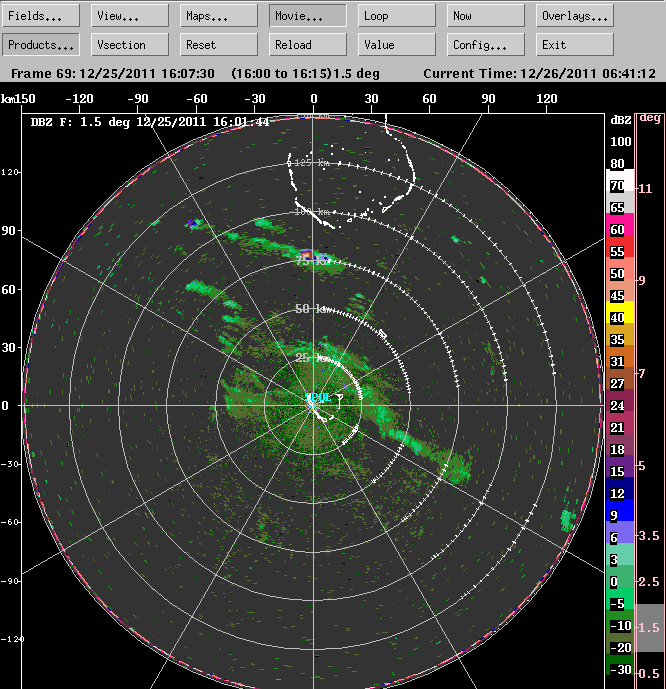Screen dimensions: 666x689
Task: Start a Vsection vertical cross-section
Action: point(130,45)
